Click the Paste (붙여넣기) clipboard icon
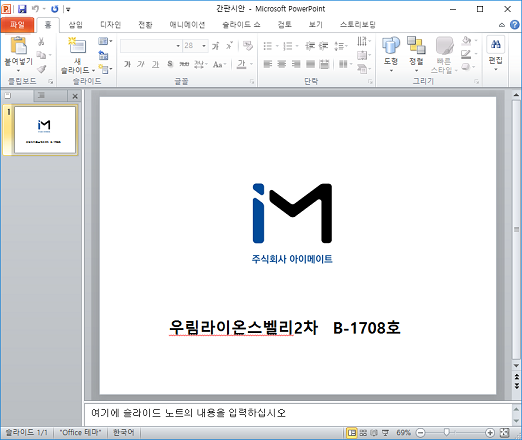This screenshot has height=440, width=522. coord(18,45)
